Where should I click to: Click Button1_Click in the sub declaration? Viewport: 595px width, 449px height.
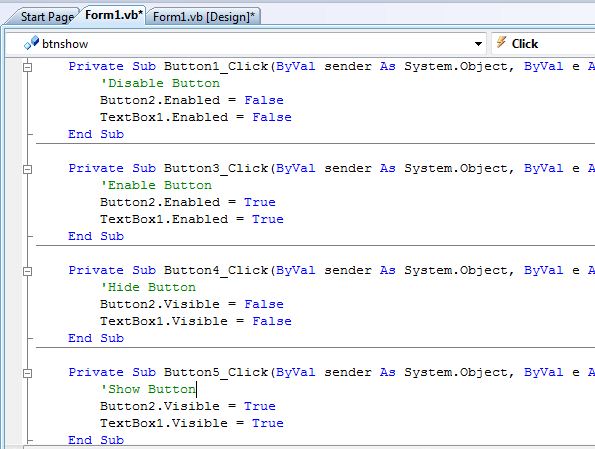point(216,66)
